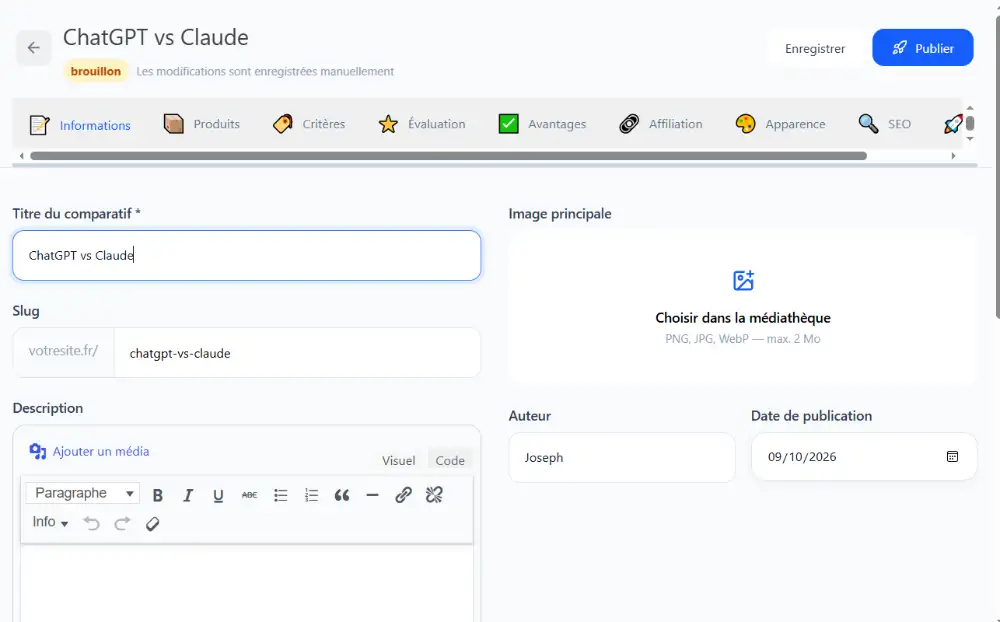The image size is (1000, 622).
Task: Go back using the arrow button
Action: [x=34, y=48]
